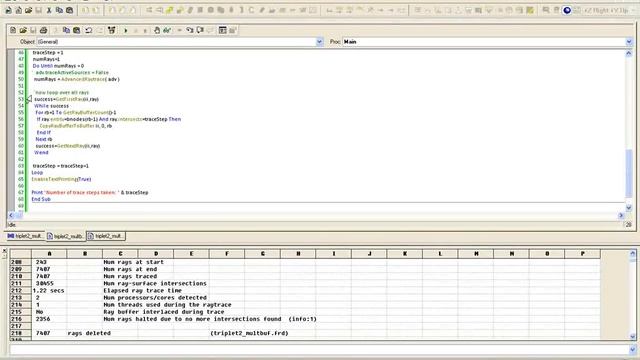Click code line 'traceStep = traceStep+1'
Screen dimensions: 640x360
60,166
